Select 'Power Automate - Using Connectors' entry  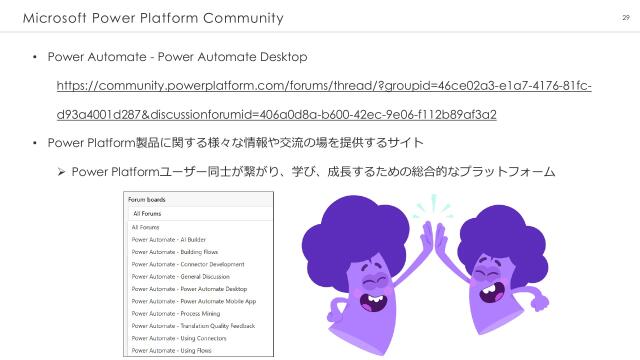(x=179, y=338)
